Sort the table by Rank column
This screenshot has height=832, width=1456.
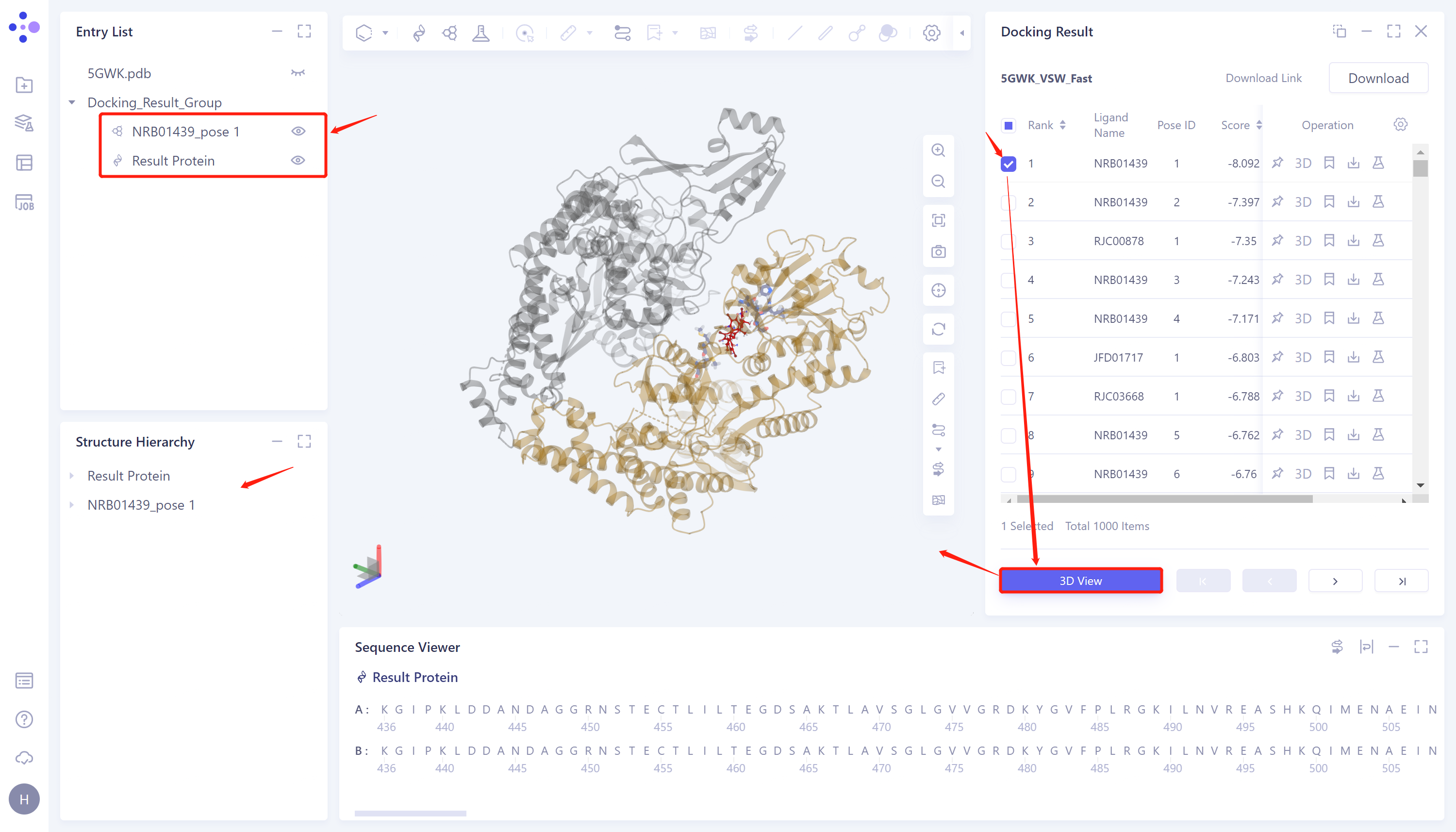coord(1062,125)
